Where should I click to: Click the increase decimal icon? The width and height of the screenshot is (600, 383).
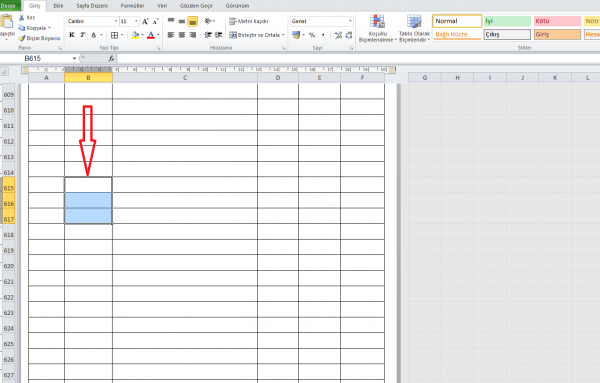click(338, 35)
